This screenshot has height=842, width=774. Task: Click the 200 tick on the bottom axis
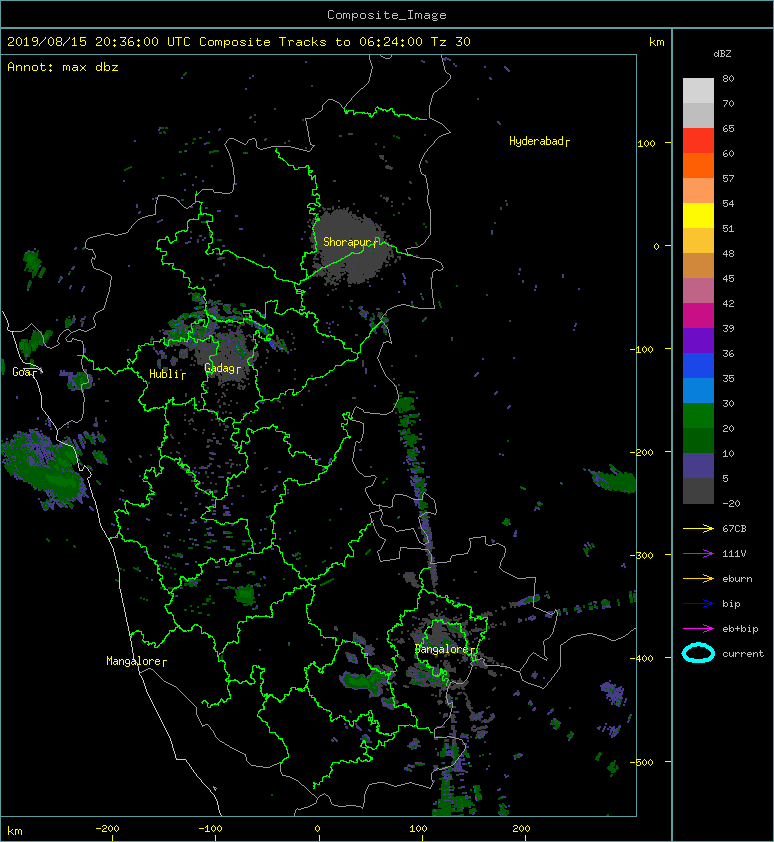pyautogui.click(x=521, y=829)
